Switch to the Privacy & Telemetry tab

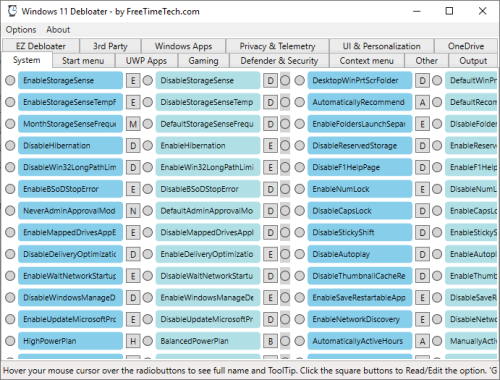tap(277, 46)
